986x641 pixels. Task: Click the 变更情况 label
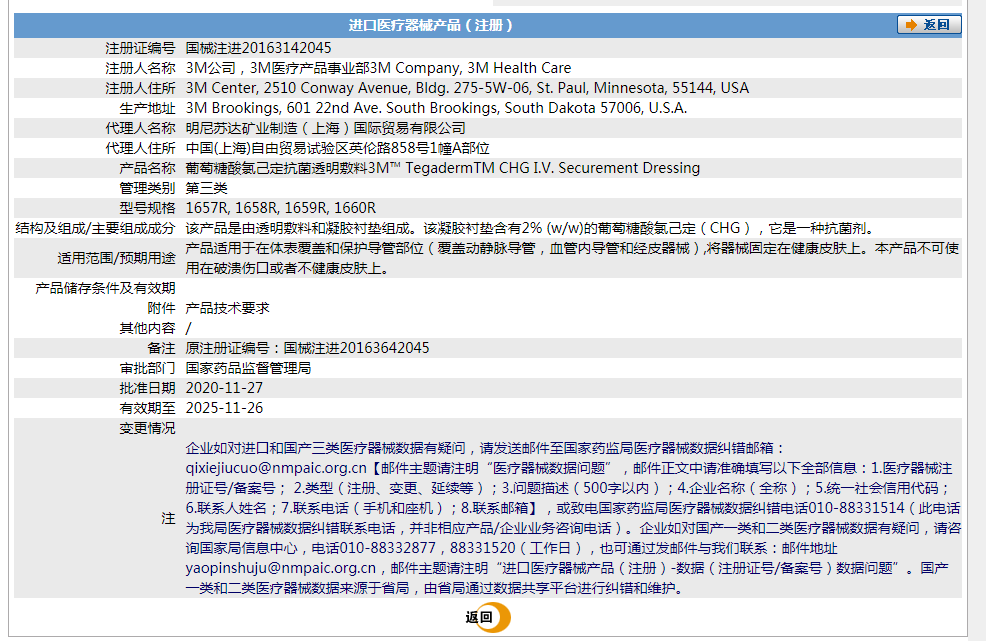tap(147, 428)
